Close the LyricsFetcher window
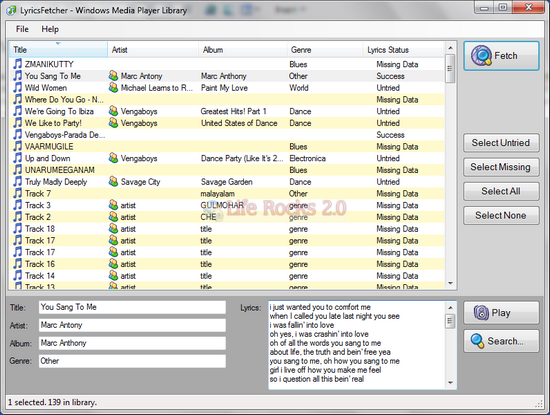Image resolution: width=550 pixels, height=415 pixels. click(528, 8)
